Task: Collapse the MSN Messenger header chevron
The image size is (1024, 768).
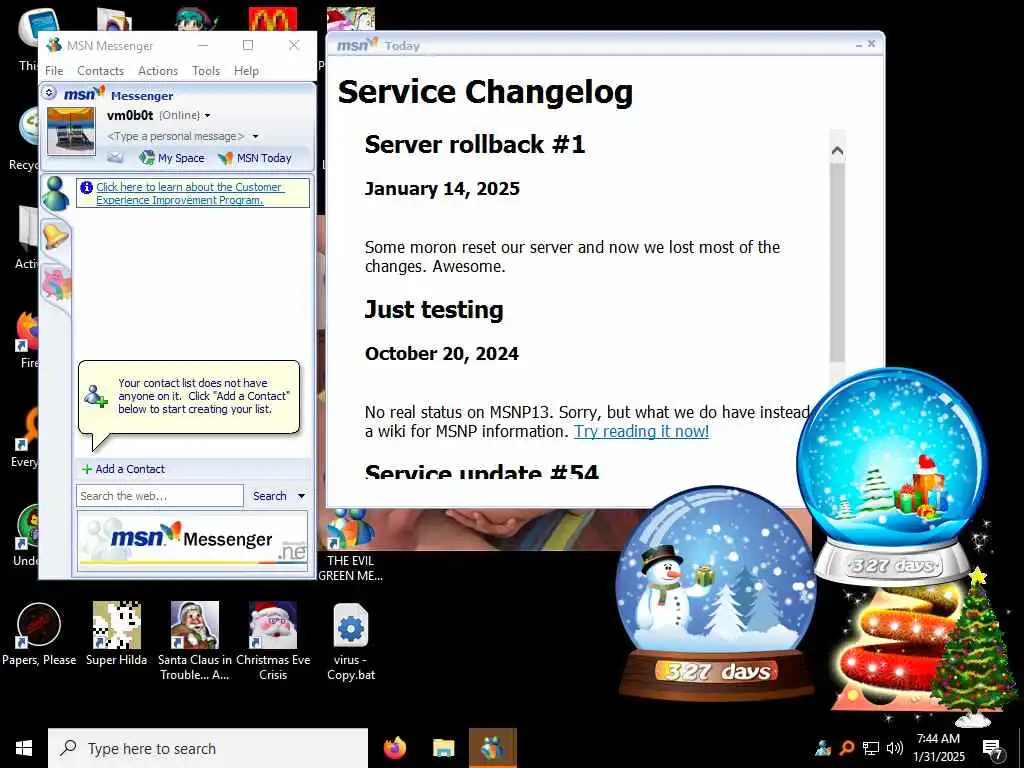Action: click(51, 93)
